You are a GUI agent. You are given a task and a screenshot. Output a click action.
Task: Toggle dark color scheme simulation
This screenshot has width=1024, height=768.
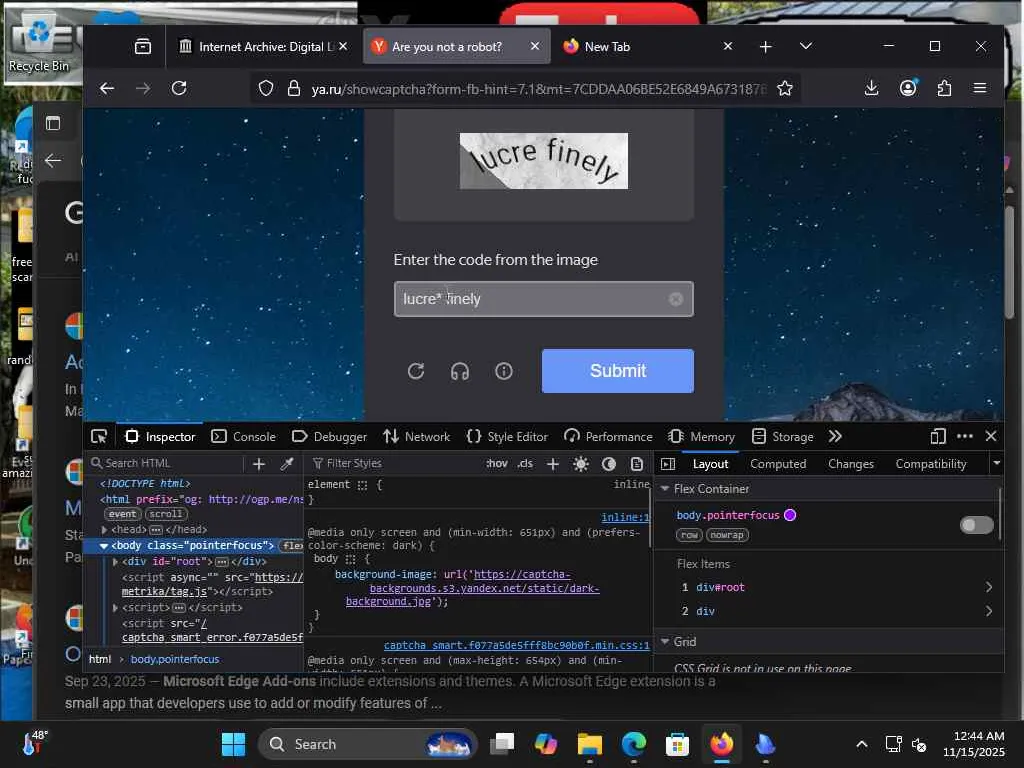[x=609, y=464]
